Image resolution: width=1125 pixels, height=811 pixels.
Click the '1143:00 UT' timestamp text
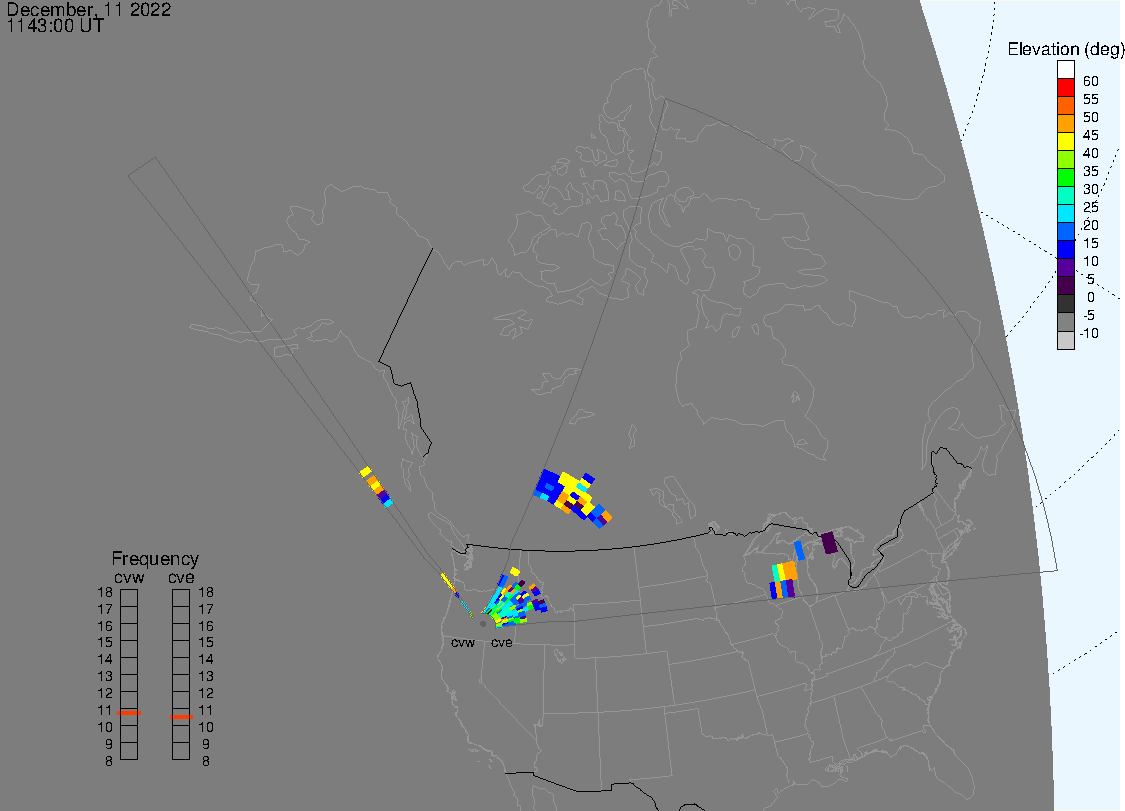coord(55,26)
